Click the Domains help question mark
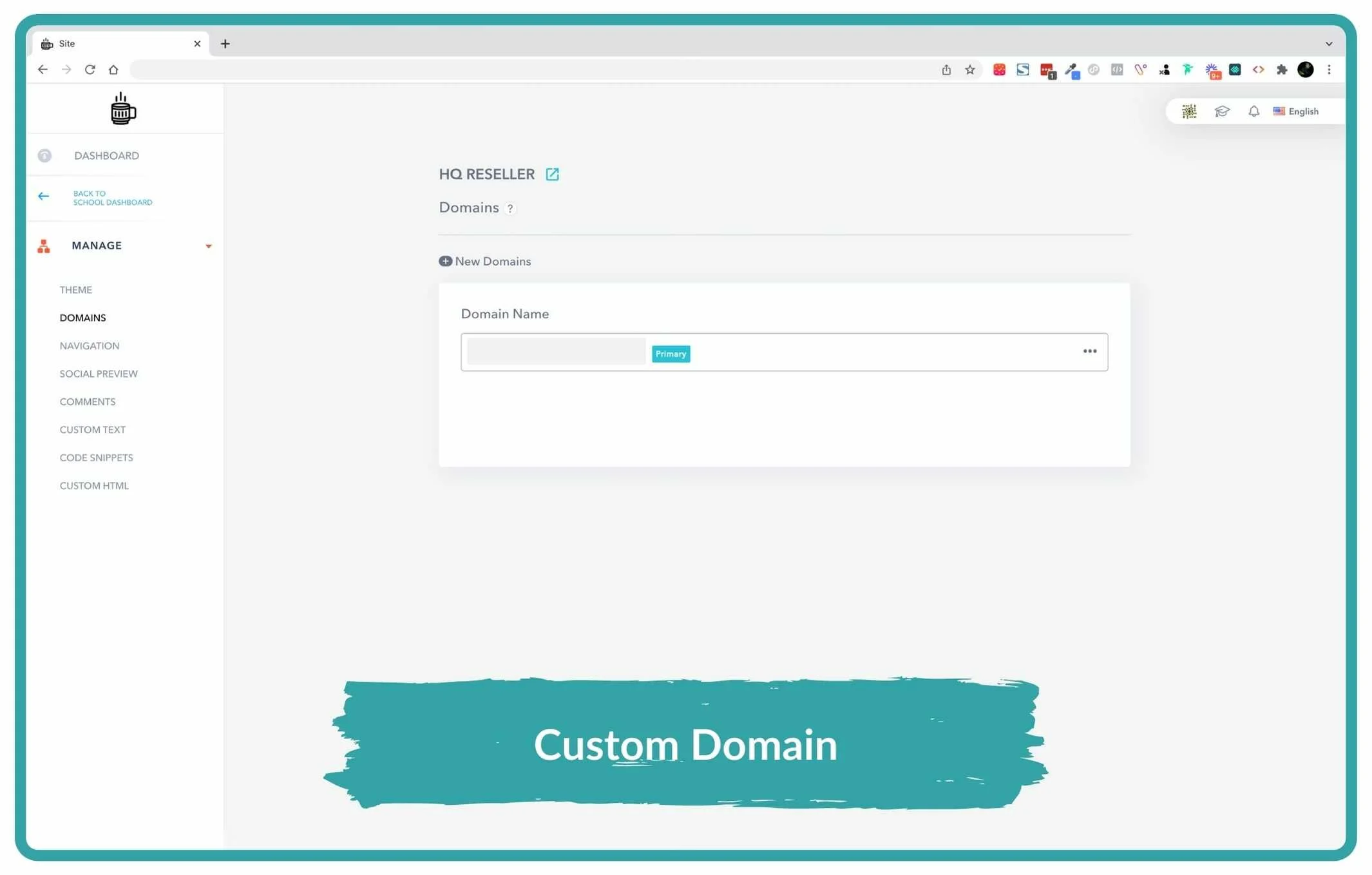 tap(510, 209)
